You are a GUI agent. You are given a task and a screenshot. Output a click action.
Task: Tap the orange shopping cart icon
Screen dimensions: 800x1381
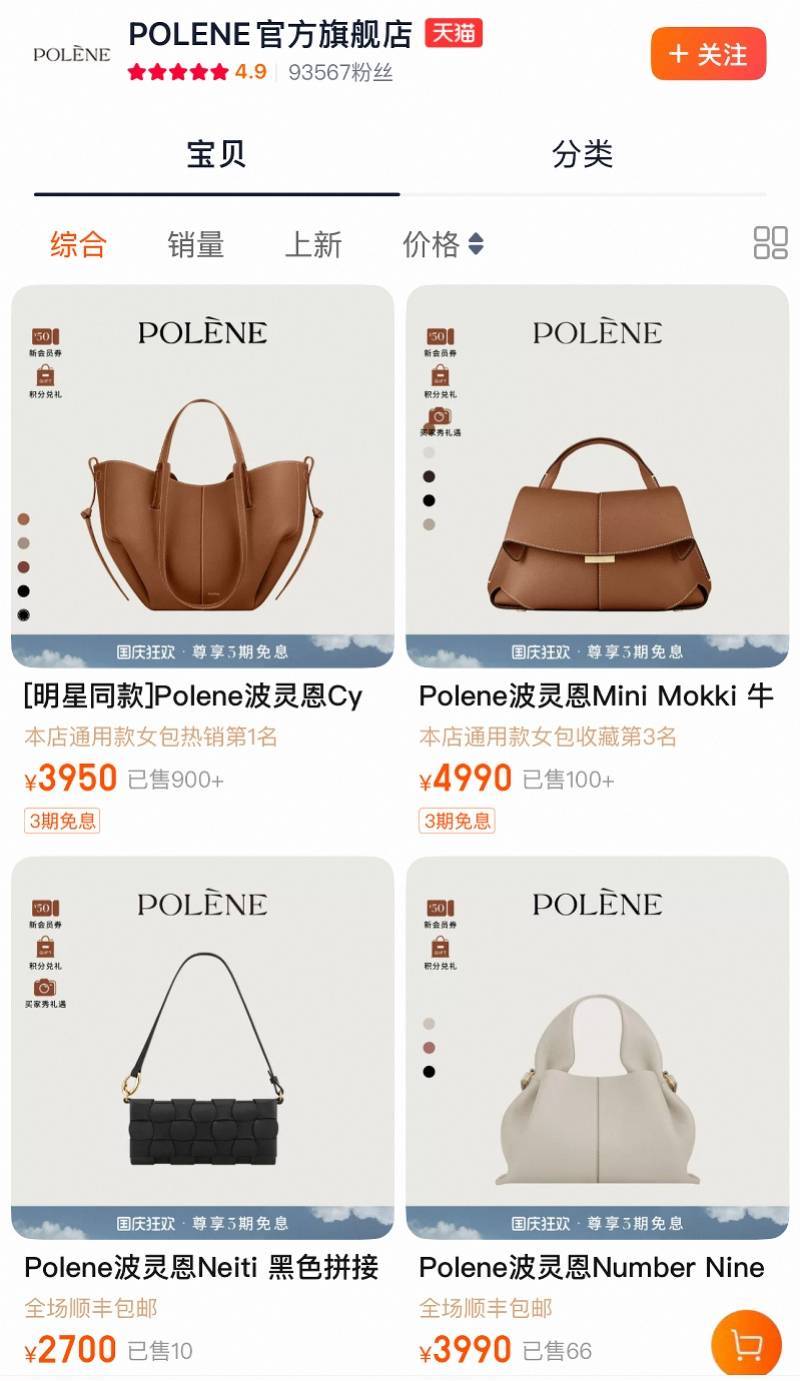click(x=746, y=1343)
